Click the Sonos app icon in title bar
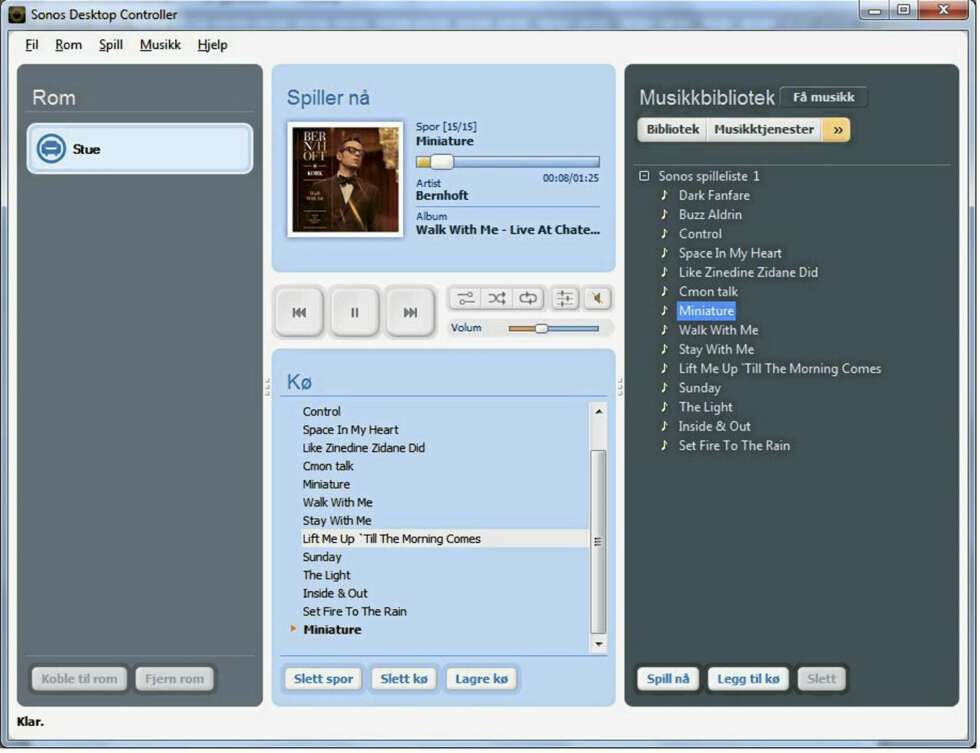The height and width of the screenshot is (753, 980). 17,14
